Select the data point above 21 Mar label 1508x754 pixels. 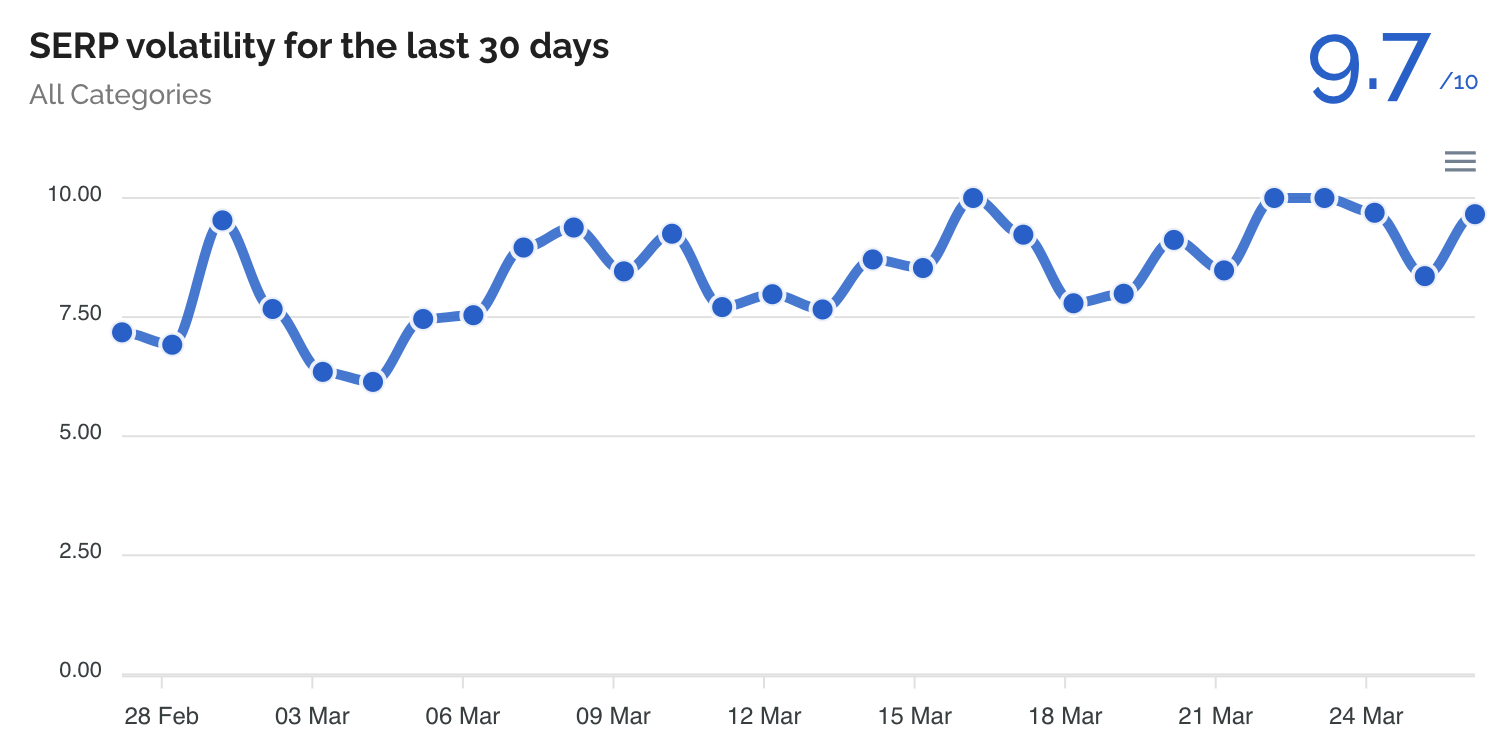click(1224, 270)
